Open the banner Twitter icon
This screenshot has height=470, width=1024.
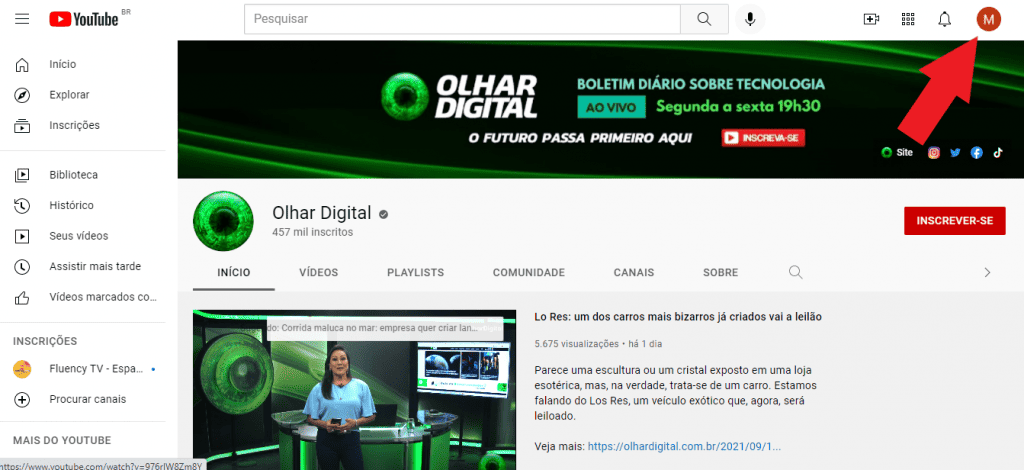(955, 153)
